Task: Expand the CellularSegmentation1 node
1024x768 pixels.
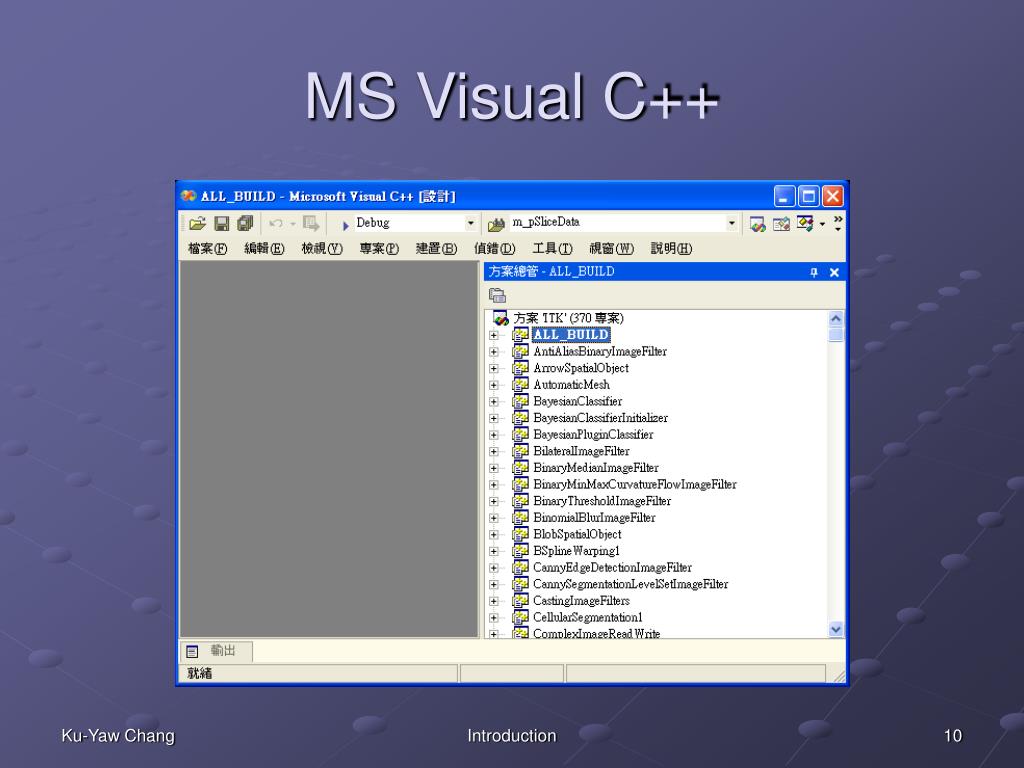Action: tap(494, 618)
